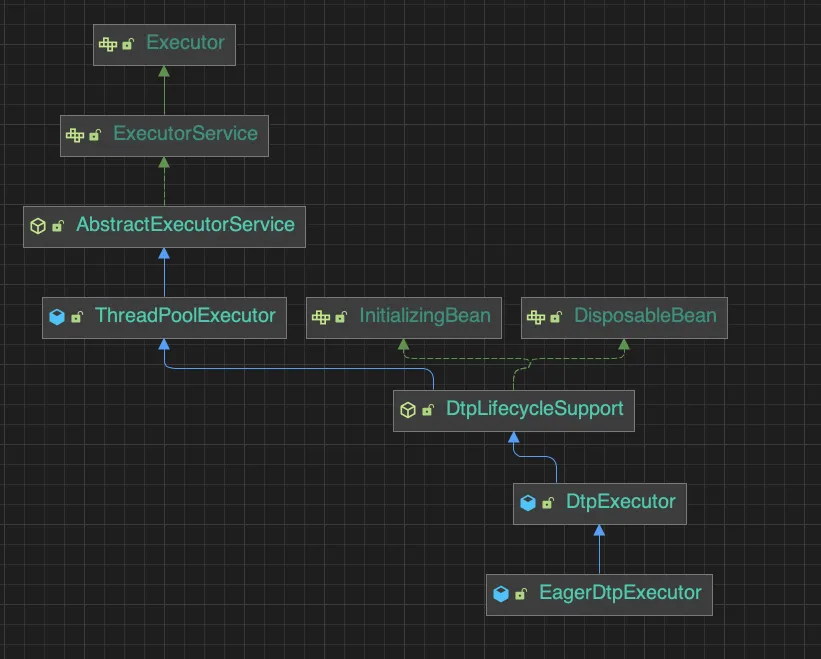
Task: Select the Executor node label
Action: click(185, 42)
